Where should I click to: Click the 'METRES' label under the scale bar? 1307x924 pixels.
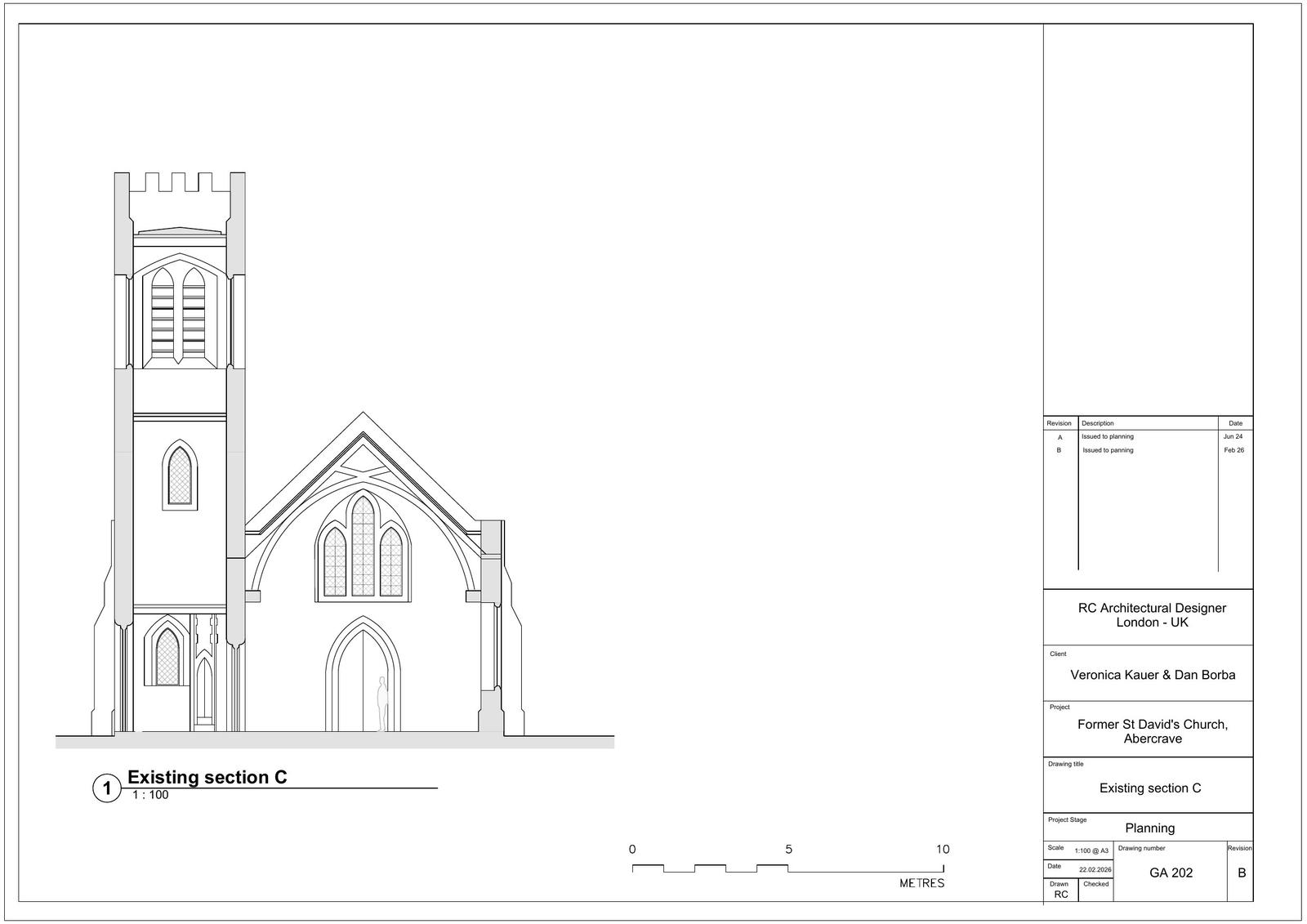click(921, 883)
